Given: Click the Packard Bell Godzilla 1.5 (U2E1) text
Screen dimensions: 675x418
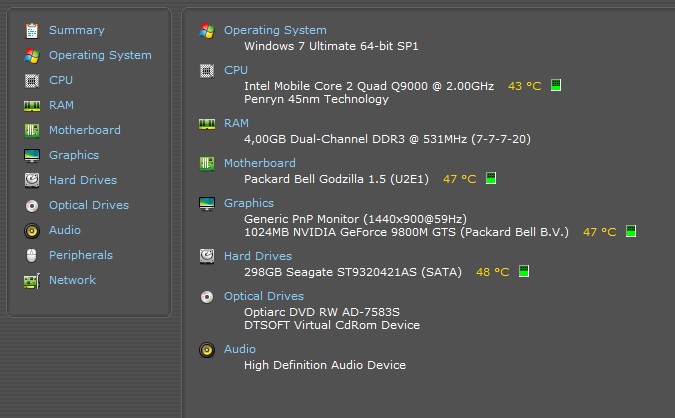Looking at the screenshot, I should click(x=337, y=179).
